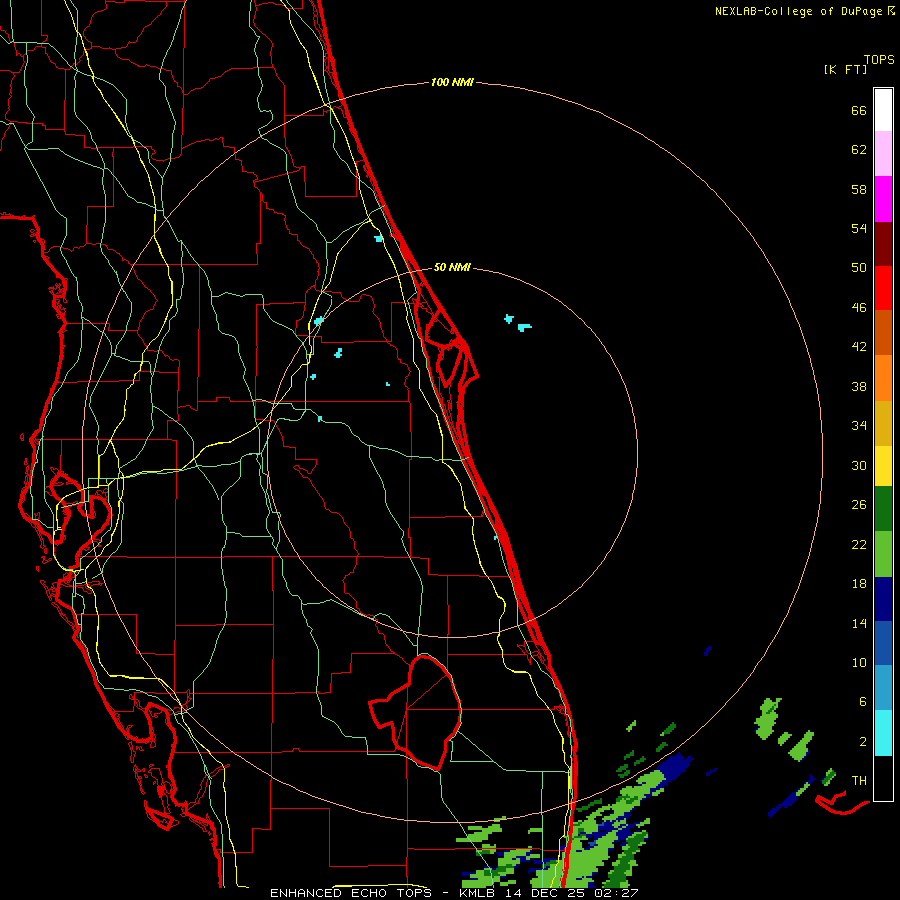Screen dimensions: 900x900
Task: Click the 46 legend value
Action: (859, 308)
